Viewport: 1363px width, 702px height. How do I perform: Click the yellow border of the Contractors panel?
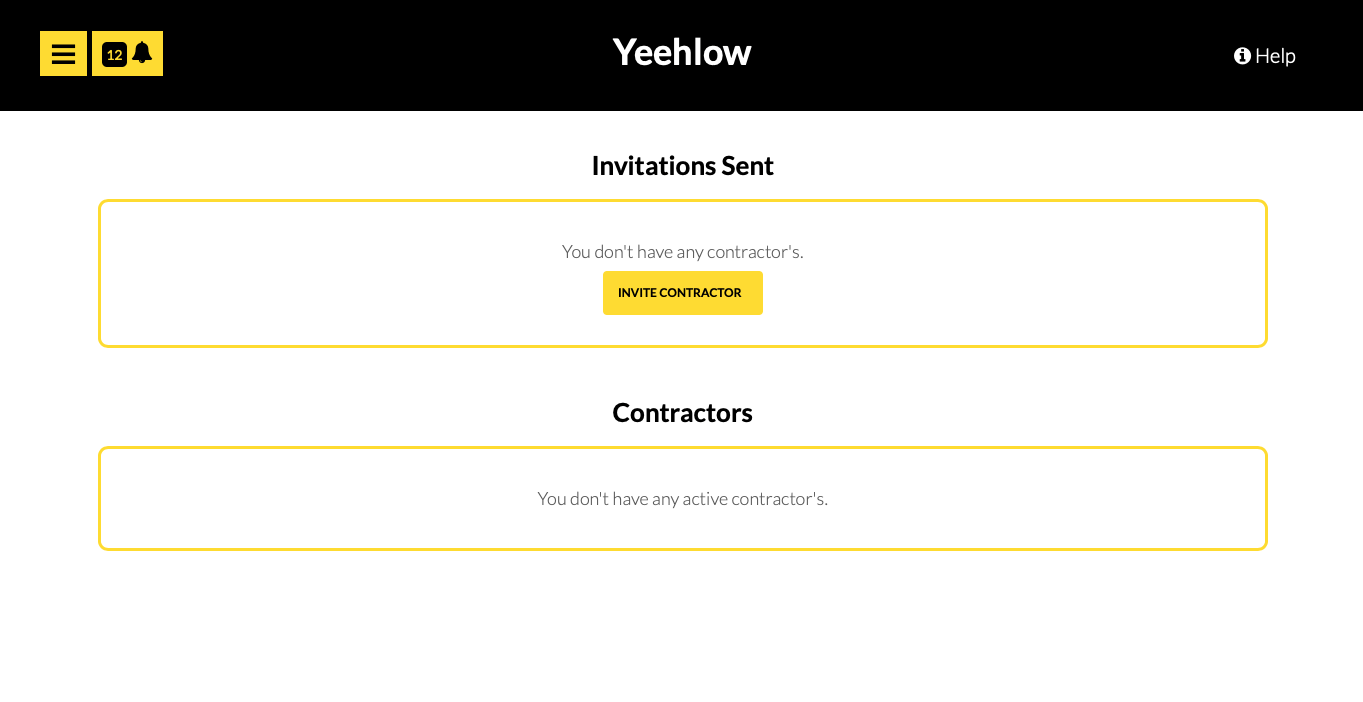(x=683, y=448)
